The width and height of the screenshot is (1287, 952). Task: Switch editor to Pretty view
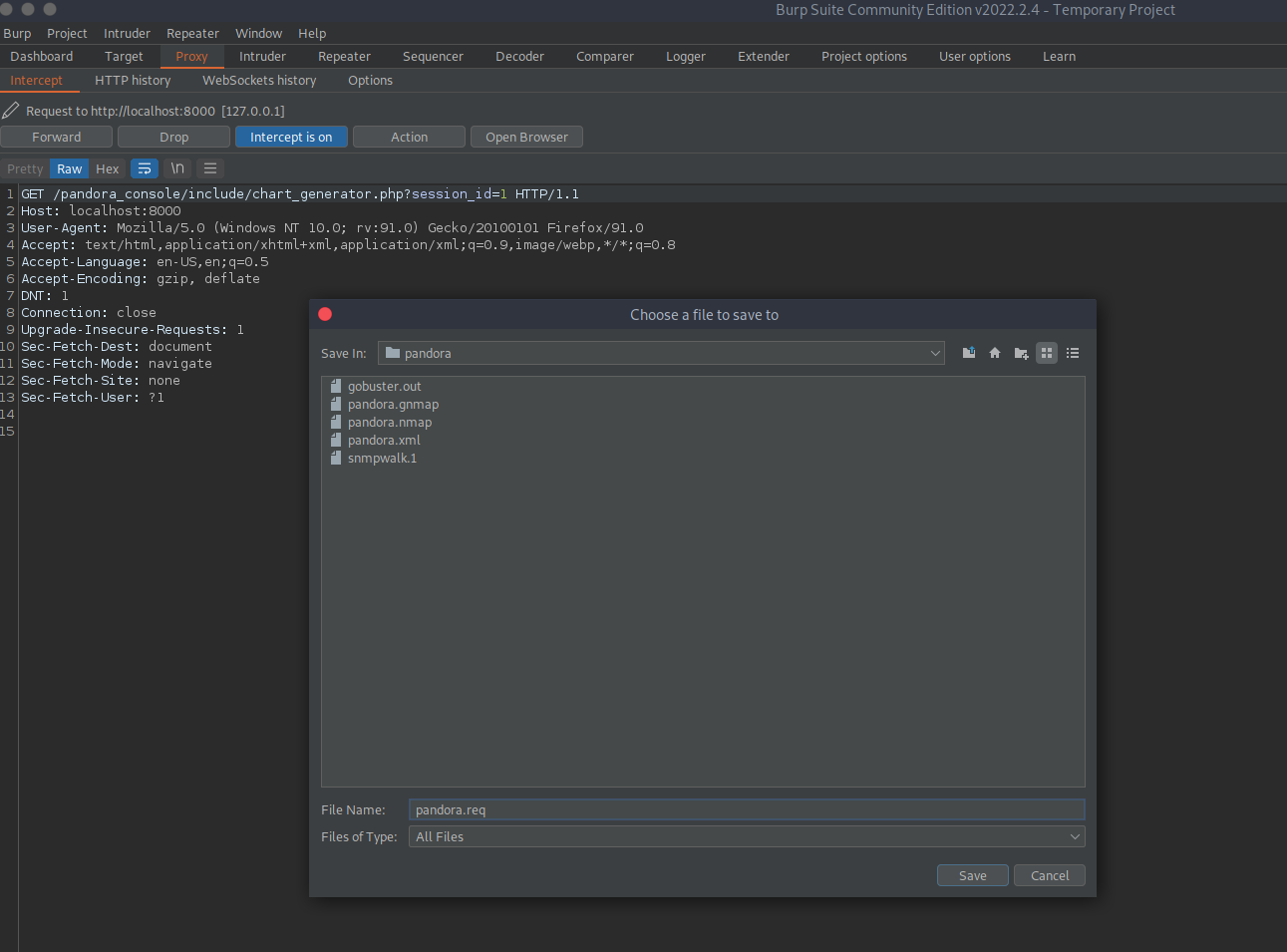click(x=25, y=168)
